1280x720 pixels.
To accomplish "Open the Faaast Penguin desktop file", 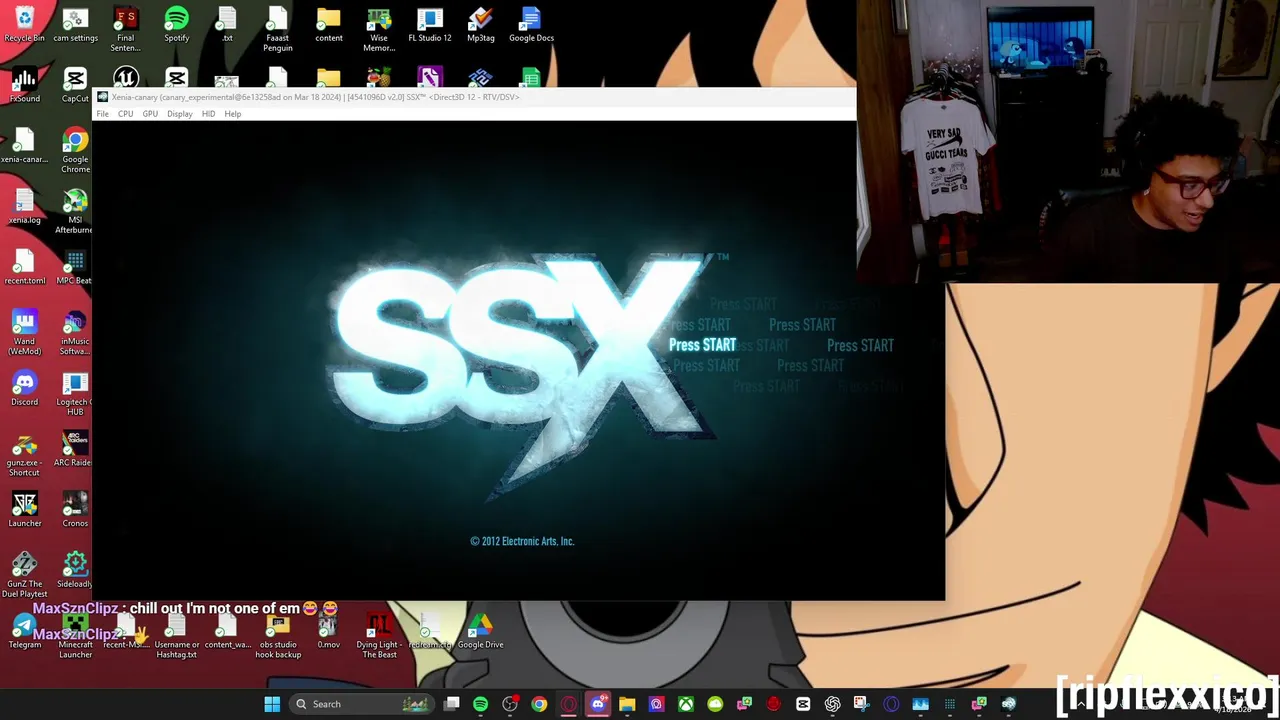I will [x=277, y=28].
